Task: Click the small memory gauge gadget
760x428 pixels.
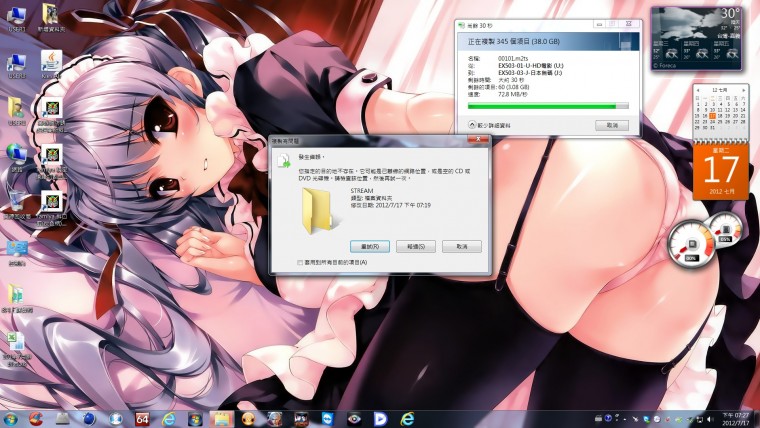Action: (x=726, y=230)
